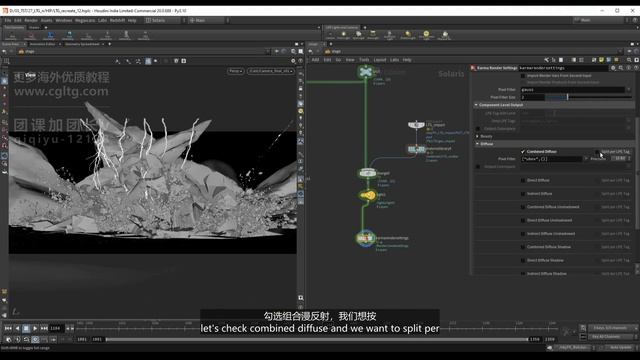Click the Environment Light shelf tool
The image size is (640, 360).
click(x=426, y=35)
